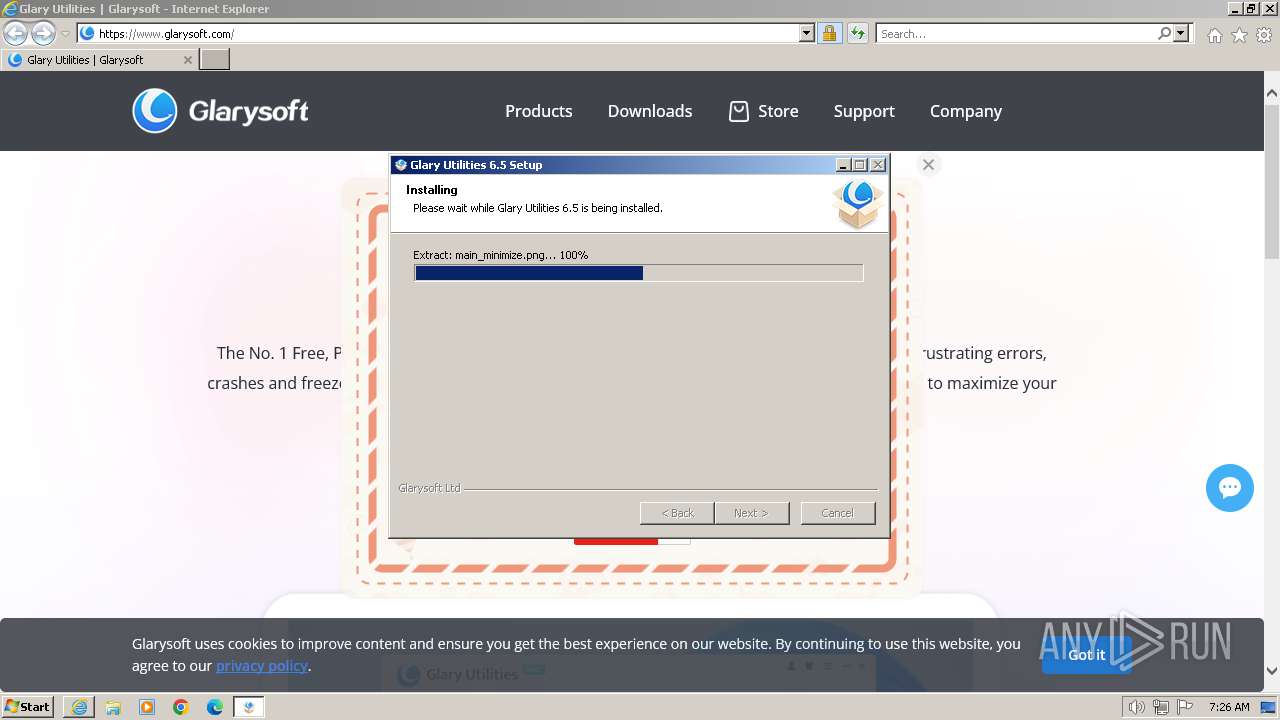Click the setup dialog title bar icon
Screen dimensions: 1280x720
pyautogui.click(x=401, y=165)
